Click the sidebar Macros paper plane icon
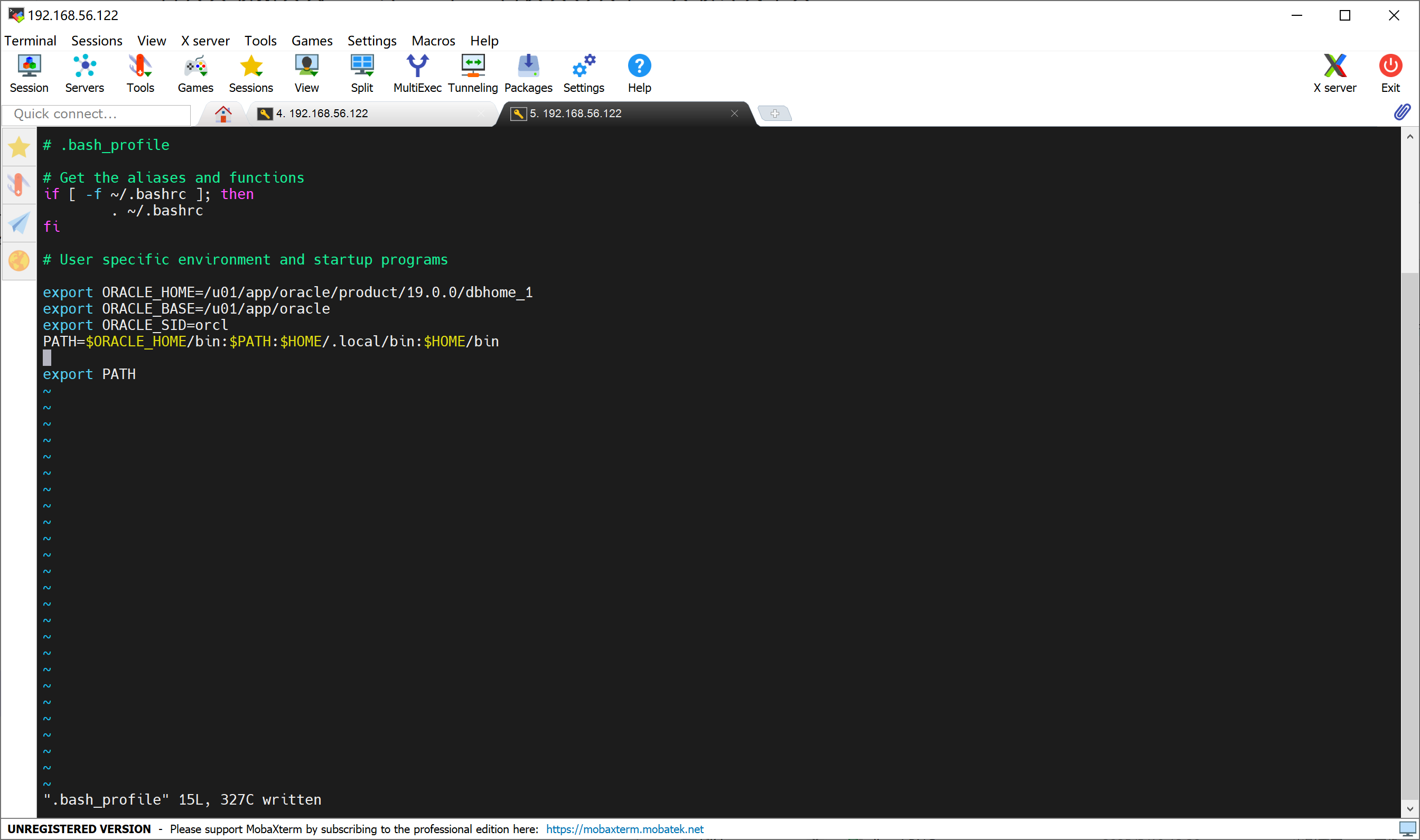The image size is (1420, 840). point(18,223)
